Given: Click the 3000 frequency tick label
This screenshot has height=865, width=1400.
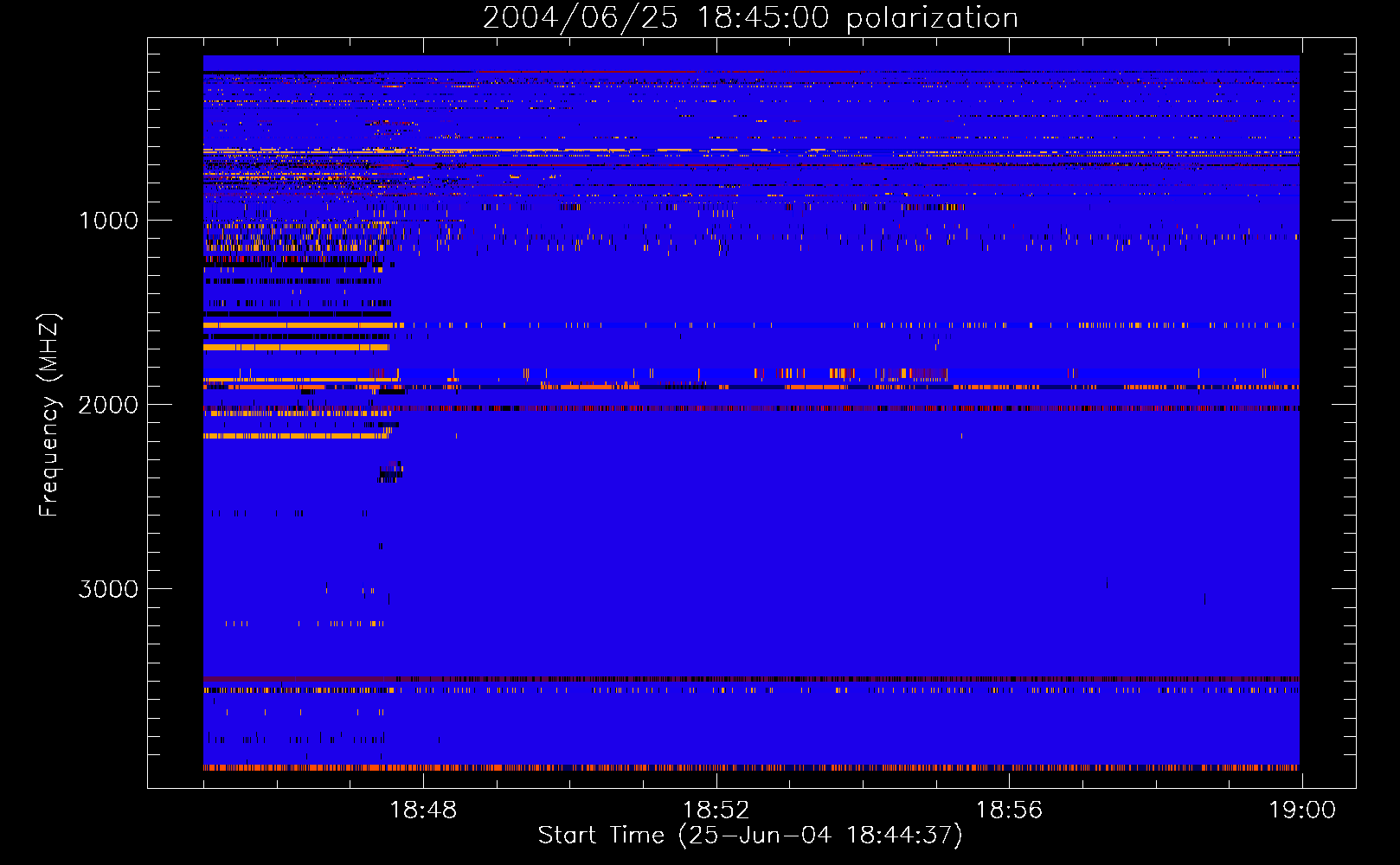Looking at the screenshot, I should pos(108,589).
